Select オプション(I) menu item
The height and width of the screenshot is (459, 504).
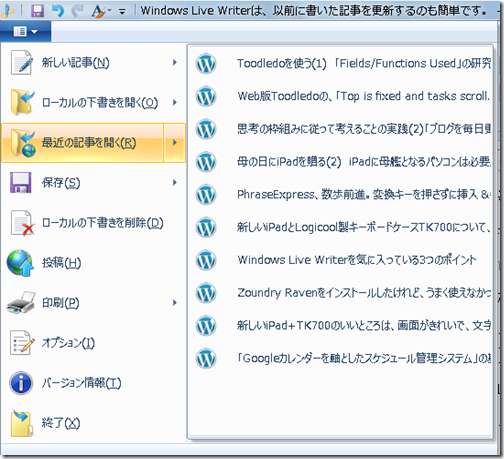[93, 342]
